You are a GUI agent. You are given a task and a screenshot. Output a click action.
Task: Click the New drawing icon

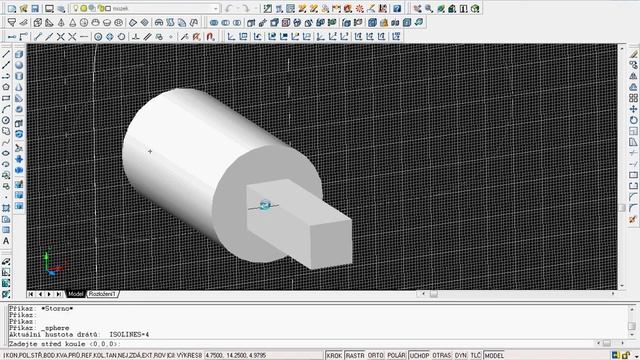(11, 8)
